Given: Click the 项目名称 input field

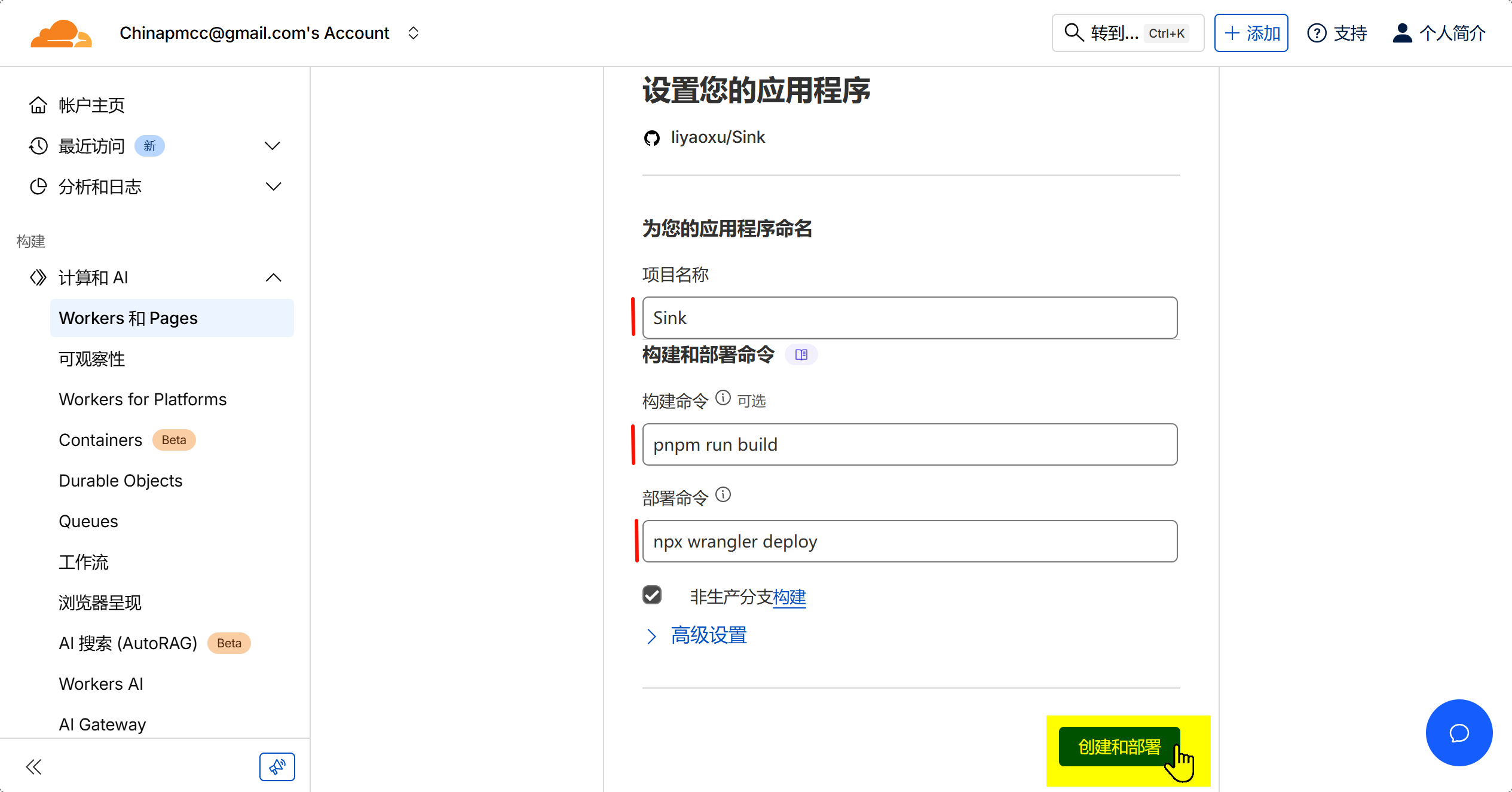Looking at the screenshot, I should 909,318.
